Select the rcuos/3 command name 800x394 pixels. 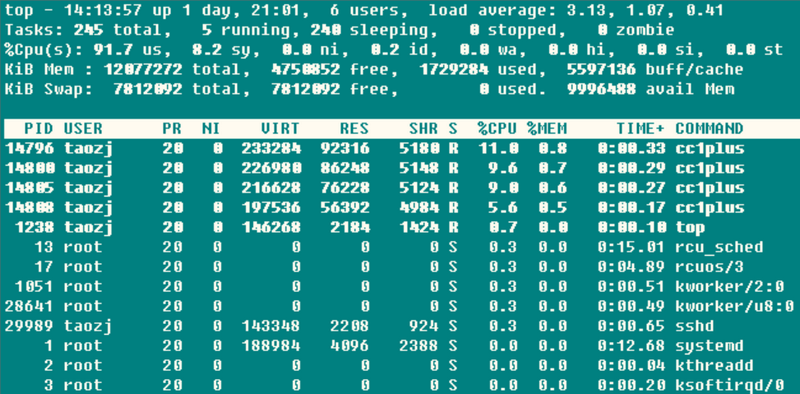[x=709, y=267]
